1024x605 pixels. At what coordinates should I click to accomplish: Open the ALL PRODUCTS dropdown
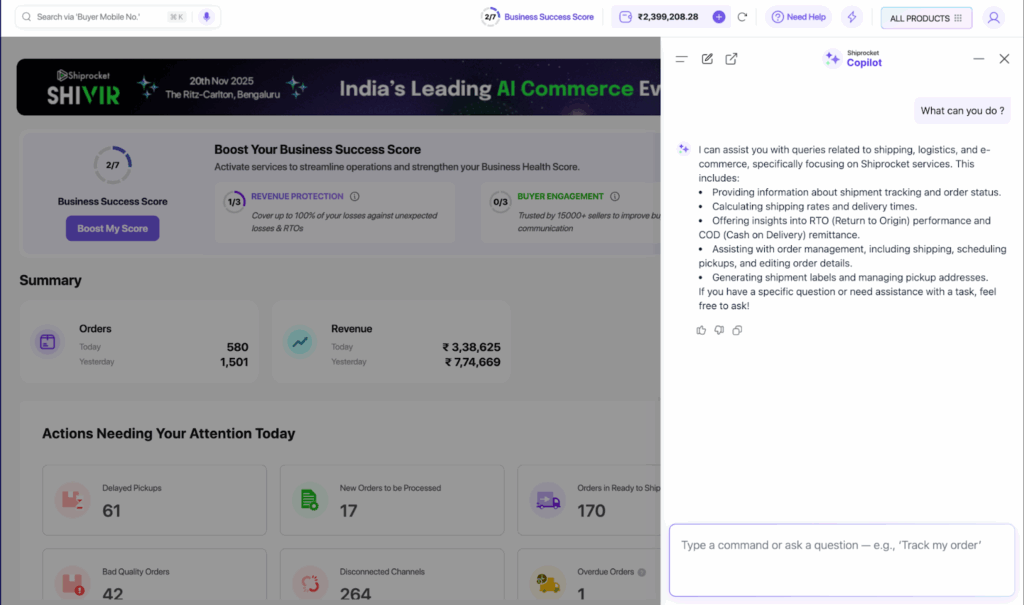(x=925, y=18)
